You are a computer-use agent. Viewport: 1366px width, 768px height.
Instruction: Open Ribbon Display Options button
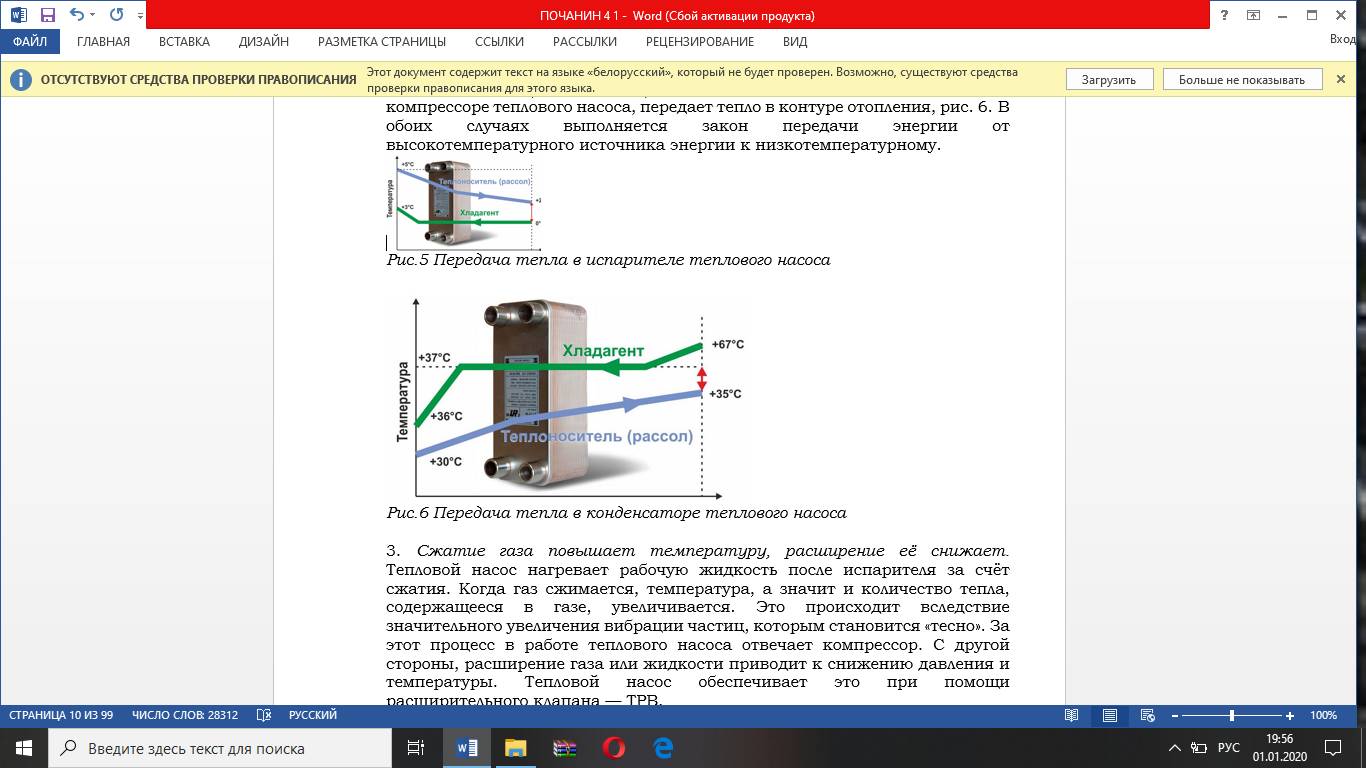tap(1253, 15)
